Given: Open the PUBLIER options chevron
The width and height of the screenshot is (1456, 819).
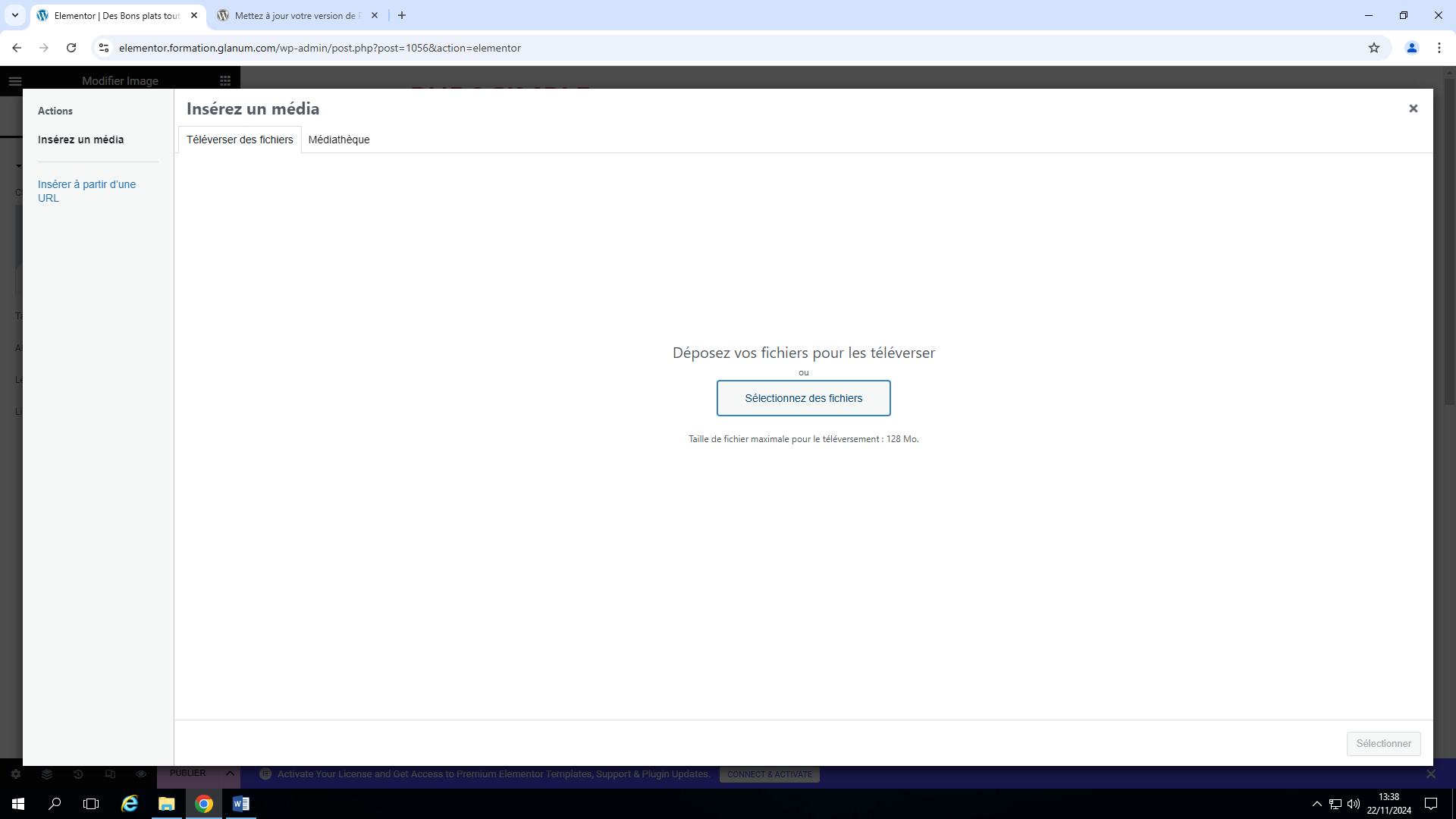Looking at the screenshot, I should (x=231, y=773).
